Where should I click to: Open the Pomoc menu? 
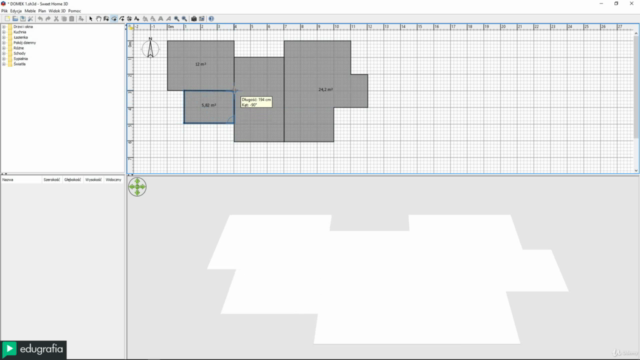pyautogui.click(x=74, y=11)
